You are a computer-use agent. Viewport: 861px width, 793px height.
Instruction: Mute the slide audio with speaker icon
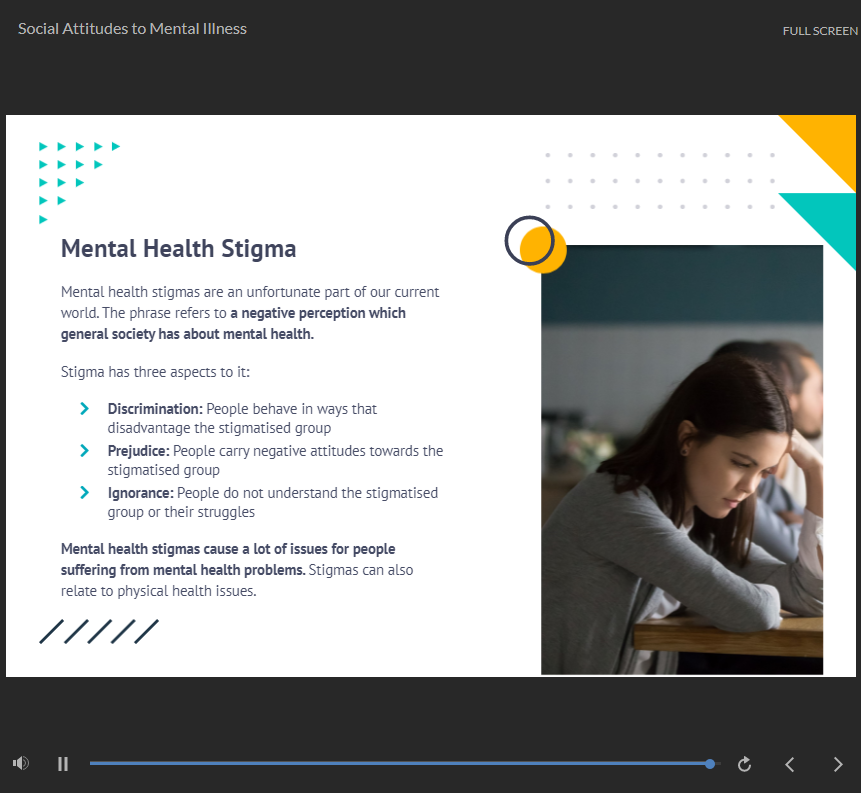[x=20, y=764]
